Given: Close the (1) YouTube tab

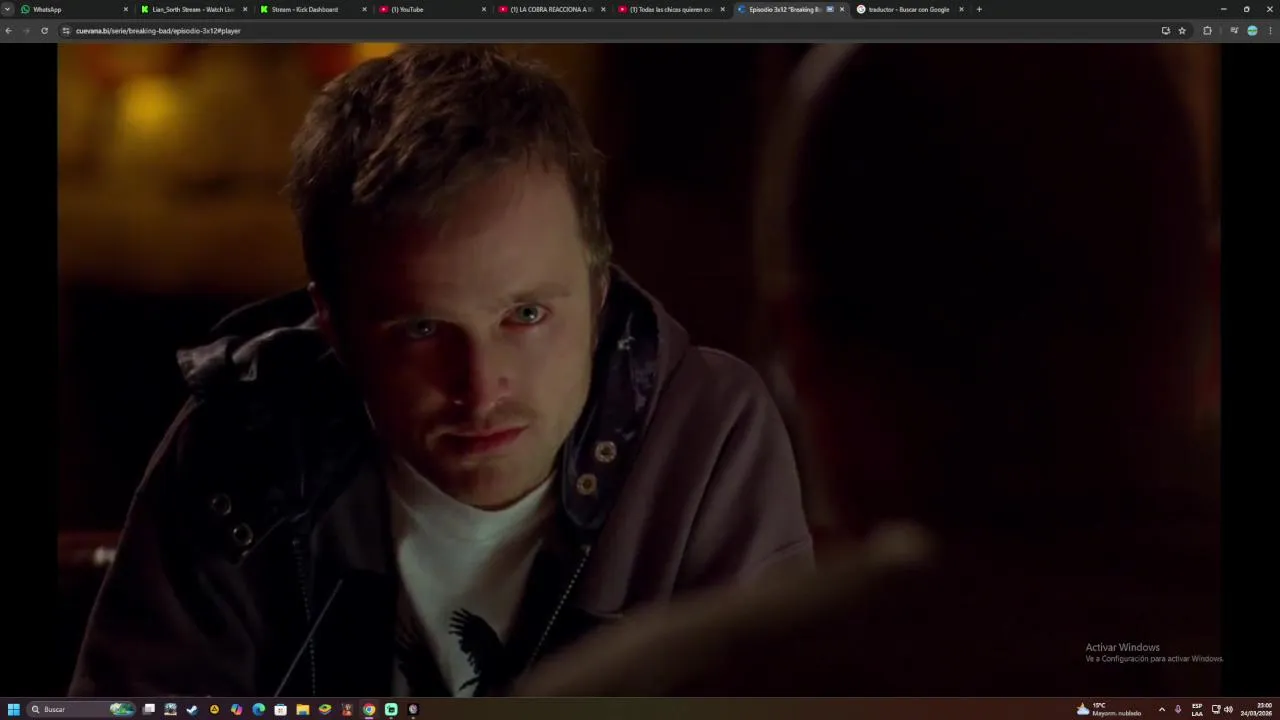Looking at the screenshot, I should tap(484, 9).
